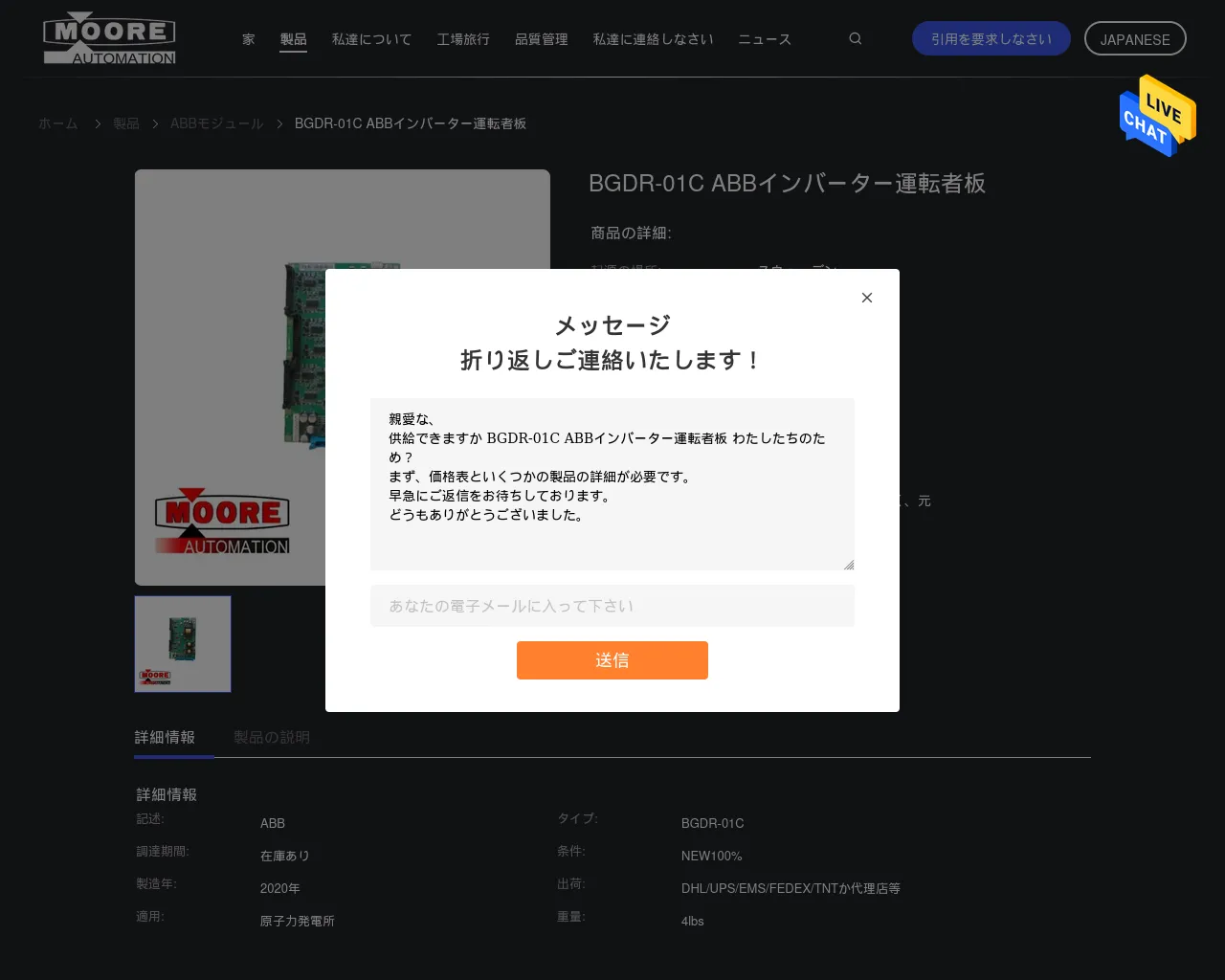
Task: Click the 商品の詳細 section label
Action: coord(632,233)
